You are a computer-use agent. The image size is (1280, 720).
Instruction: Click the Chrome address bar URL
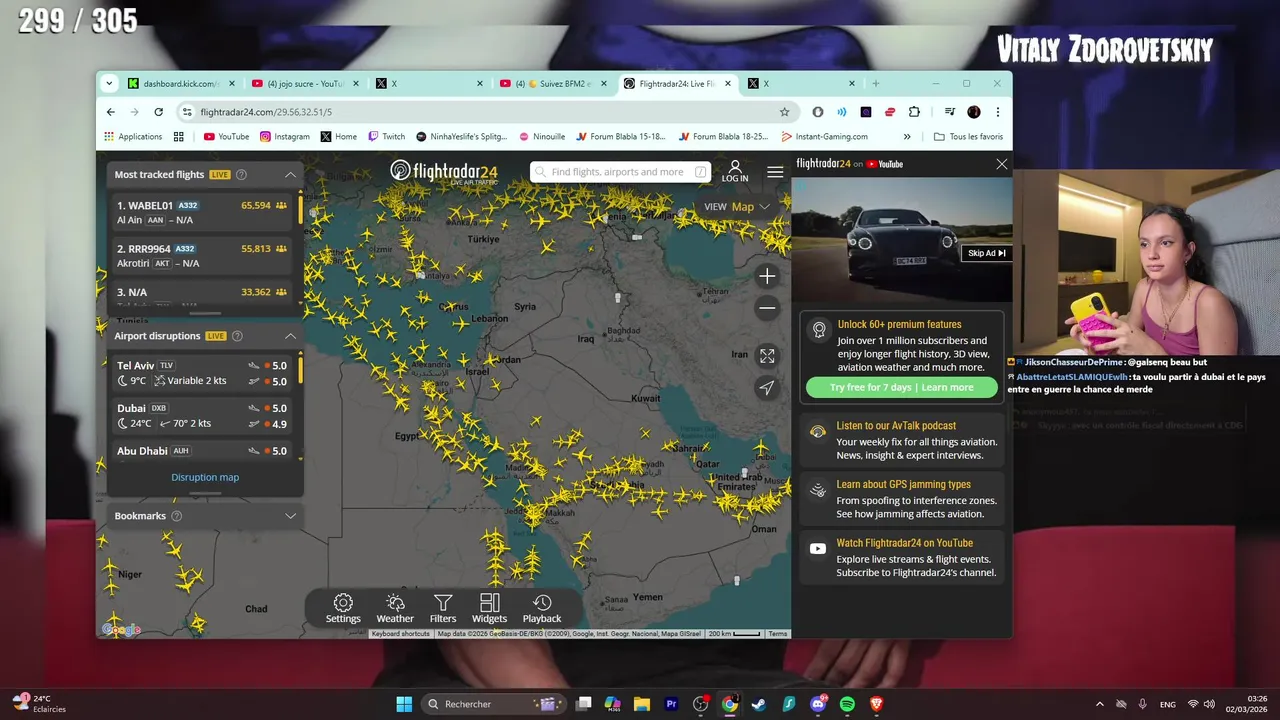coord(266,112)
